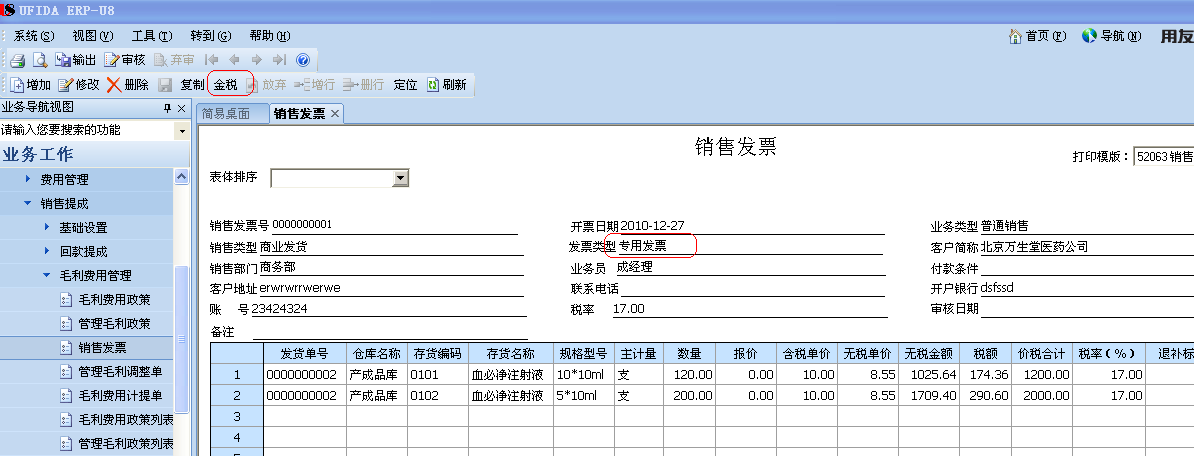Screen dimensions: 1194x456
Task: Click the 备注 remarks field
Action: point(390,332)
